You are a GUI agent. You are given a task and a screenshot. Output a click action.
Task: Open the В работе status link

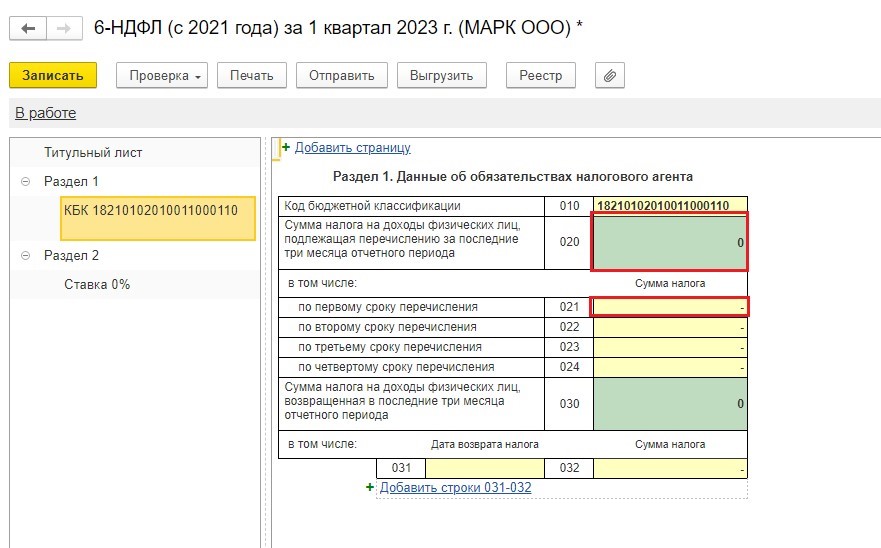tap(45, 113)
